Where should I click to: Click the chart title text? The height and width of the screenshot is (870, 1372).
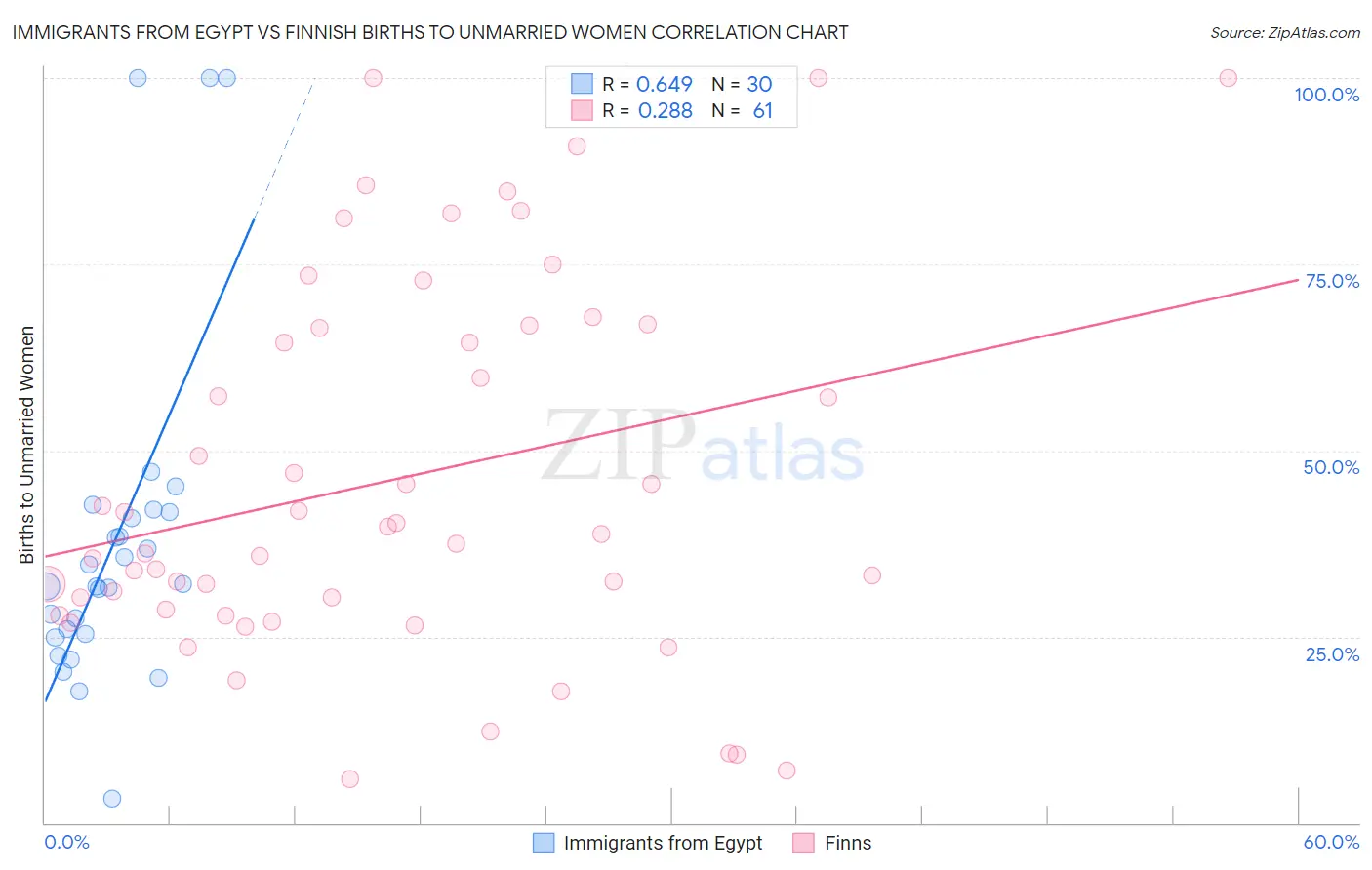tap(430, 32)
